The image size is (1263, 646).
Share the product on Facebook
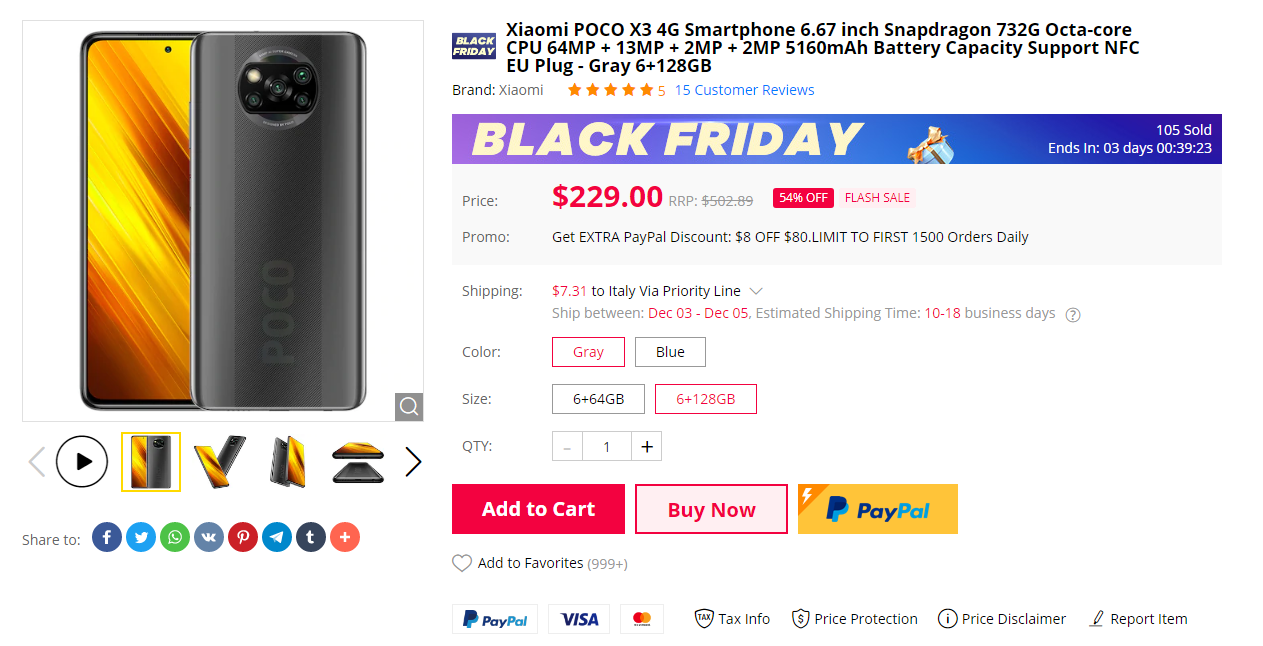click(x=107, y=537)
